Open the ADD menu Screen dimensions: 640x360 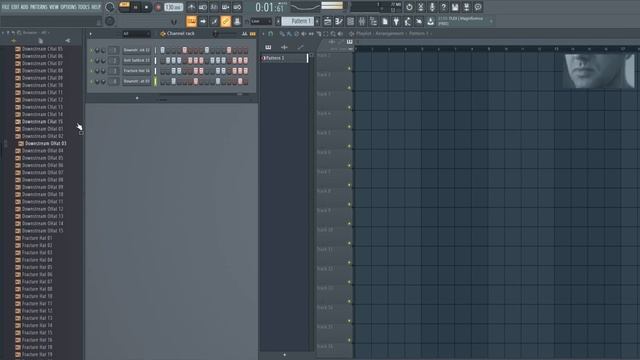point(24,7)
